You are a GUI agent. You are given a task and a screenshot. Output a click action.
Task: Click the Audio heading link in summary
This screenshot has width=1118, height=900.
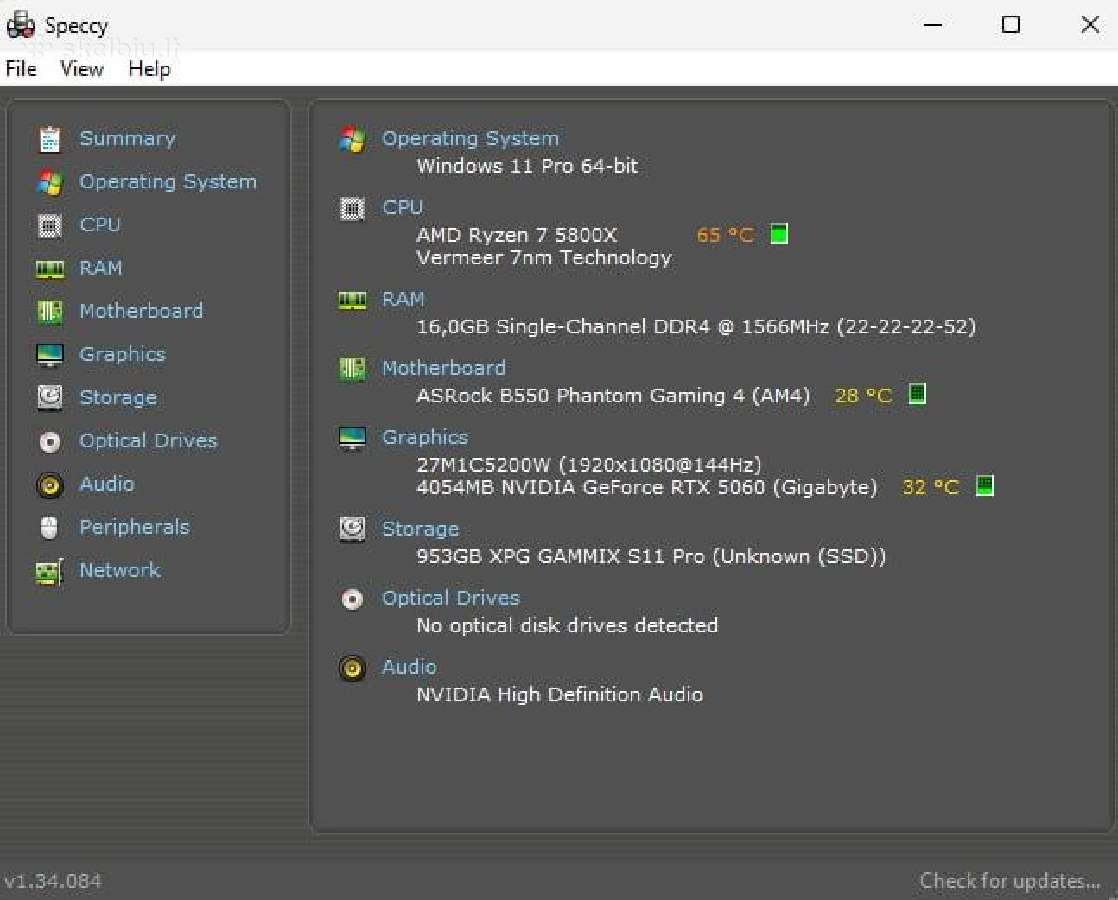point(409,668)
